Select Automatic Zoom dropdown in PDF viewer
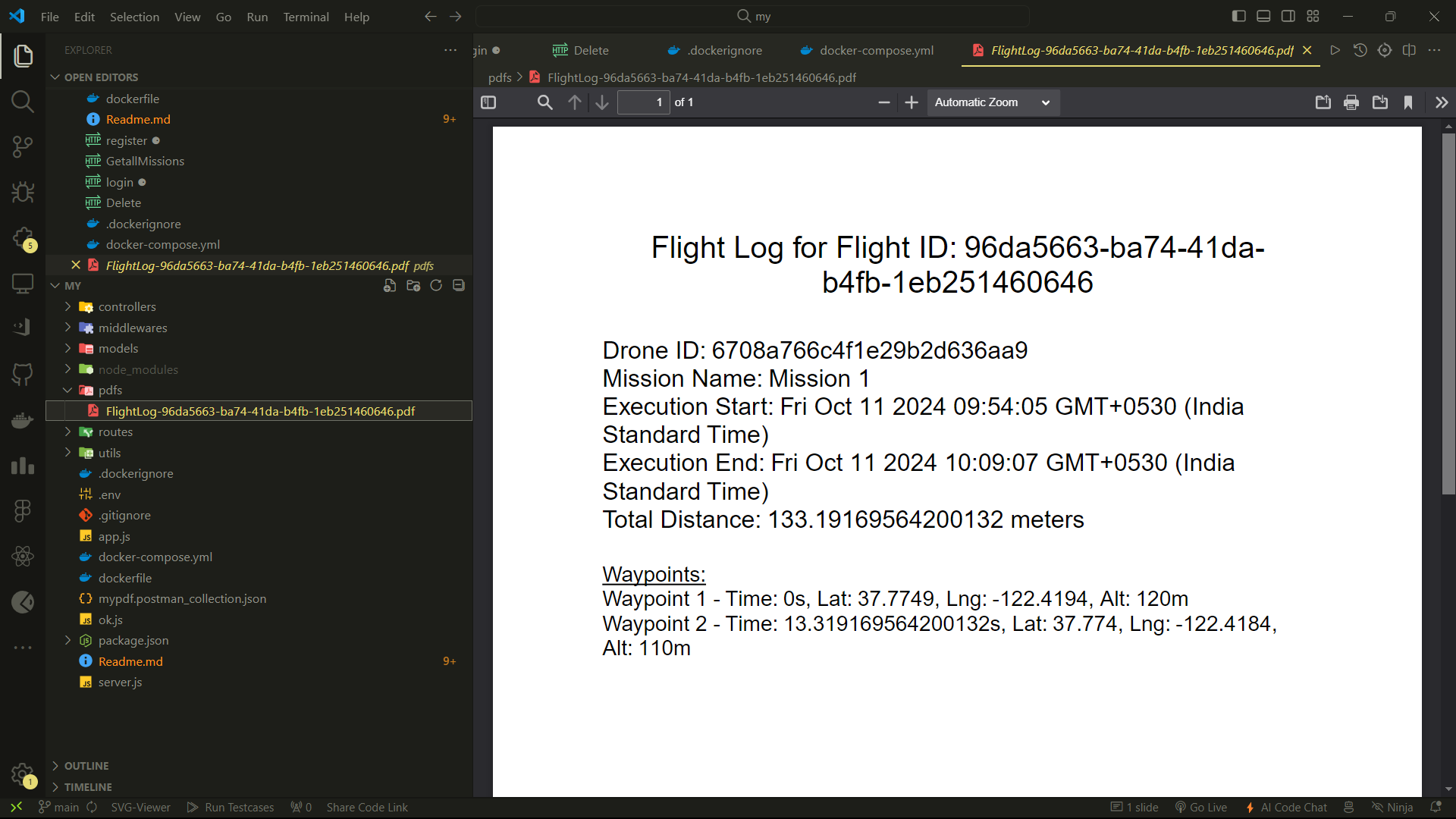 coord(991,102)
